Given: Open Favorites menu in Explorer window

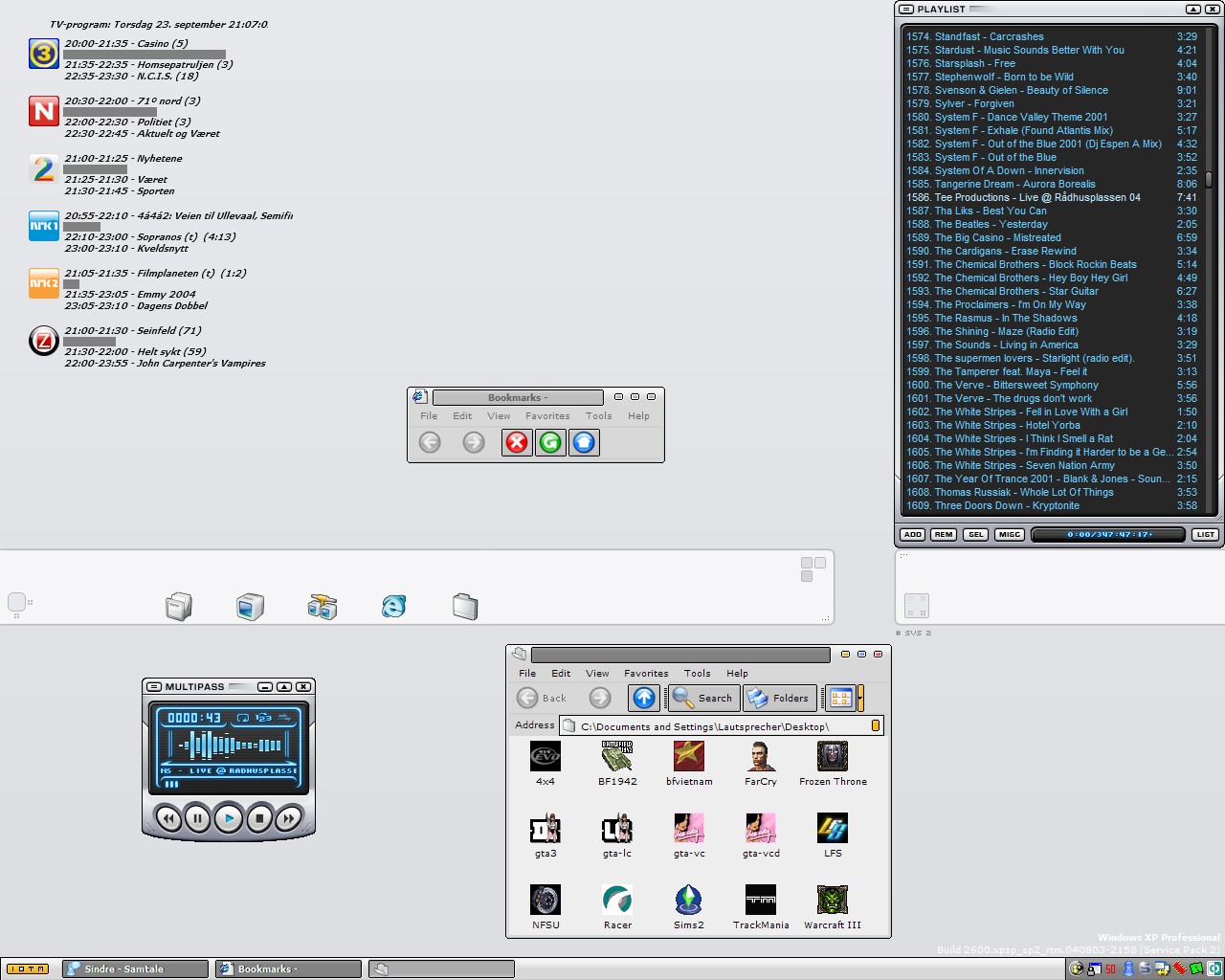Looking at the screenshot, I should 646,674.
